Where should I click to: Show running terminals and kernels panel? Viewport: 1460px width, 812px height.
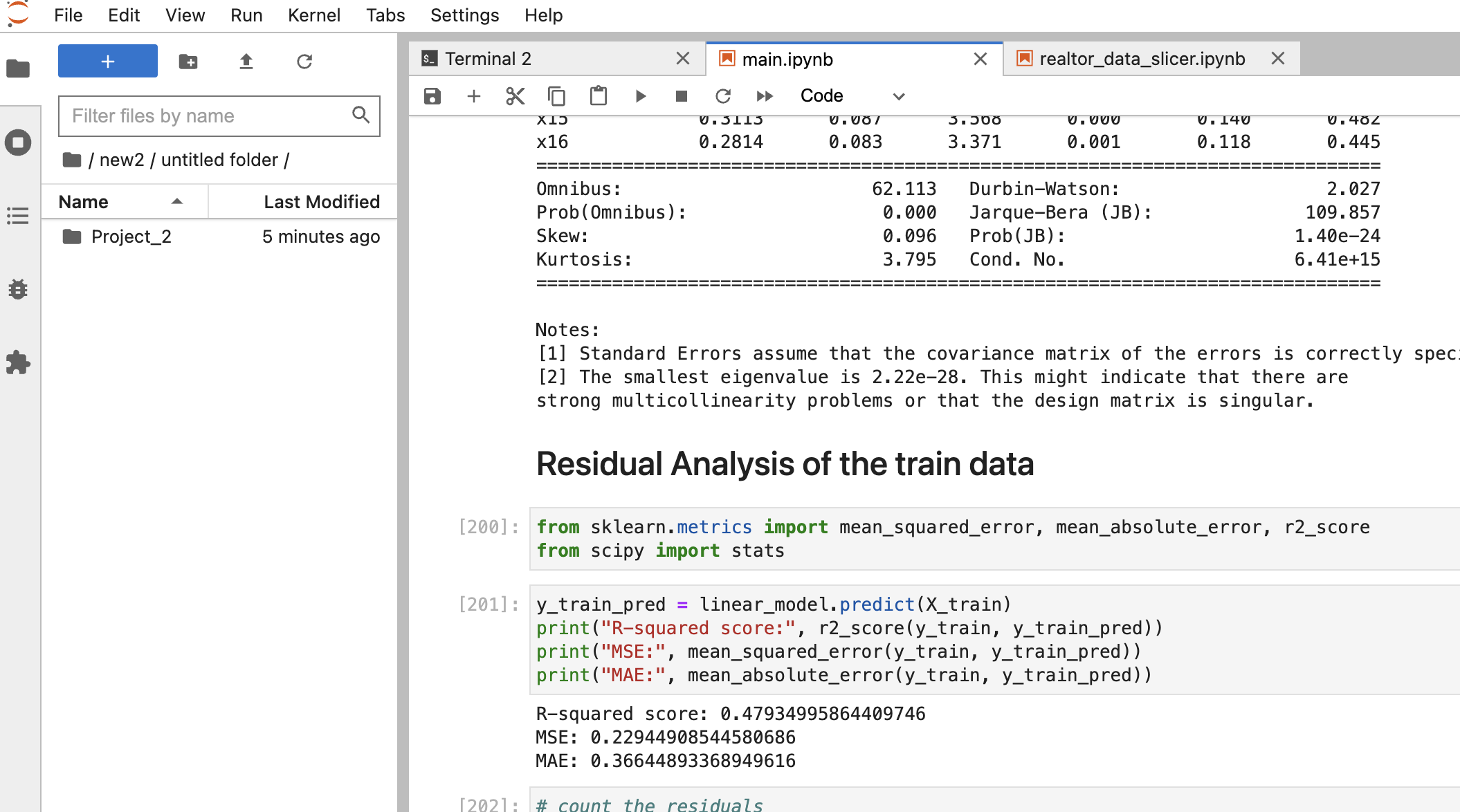coord(19,143)
